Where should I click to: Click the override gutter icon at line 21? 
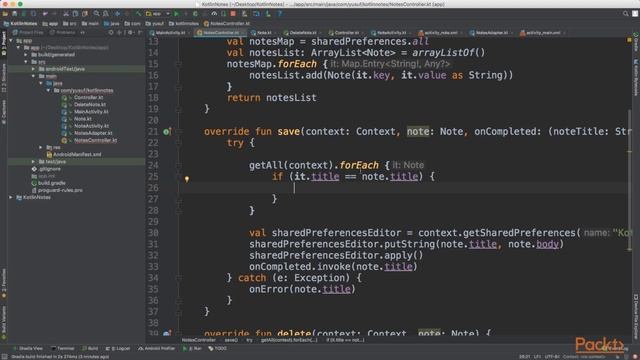pos(167,131)
